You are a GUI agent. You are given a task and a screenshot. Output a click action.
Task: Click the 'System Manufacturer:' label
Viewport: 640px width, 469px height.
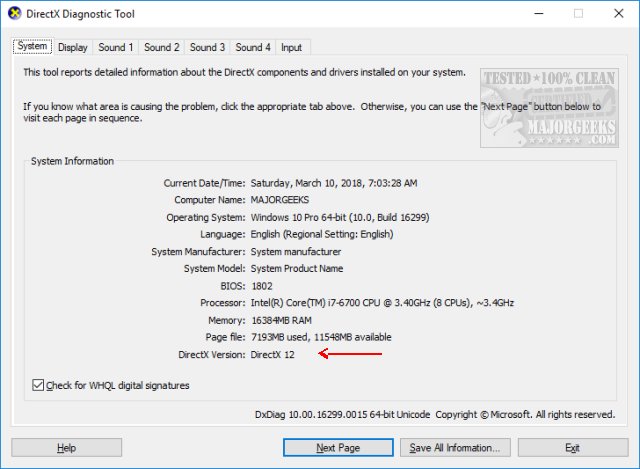(x=198, y=251)
